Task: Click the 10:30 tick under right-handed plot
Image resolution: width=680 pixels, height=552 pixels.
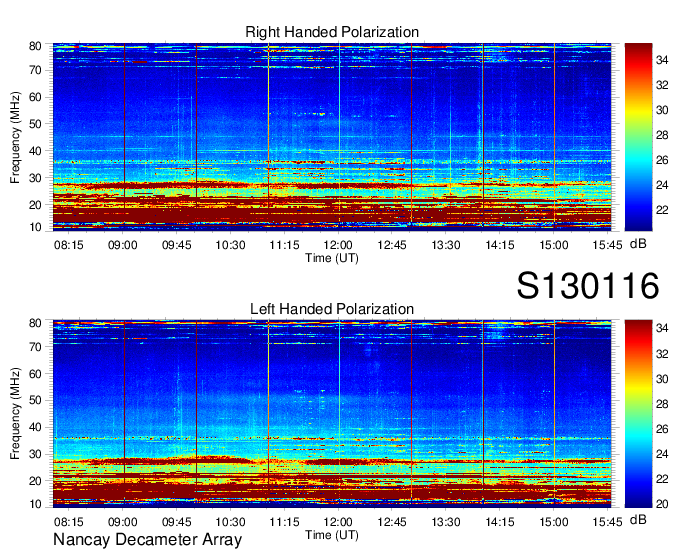Action: click(x=230, y=245)
